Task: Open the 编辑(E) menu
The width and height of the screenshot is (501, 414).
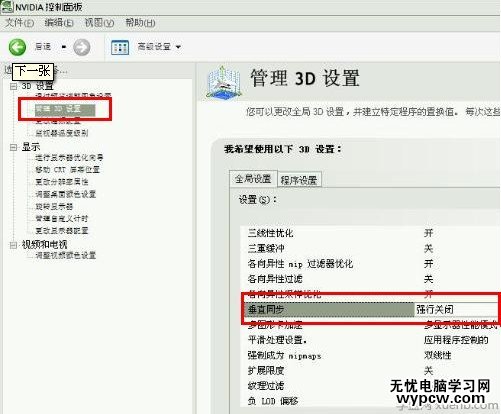Action: tap(59, 23)
